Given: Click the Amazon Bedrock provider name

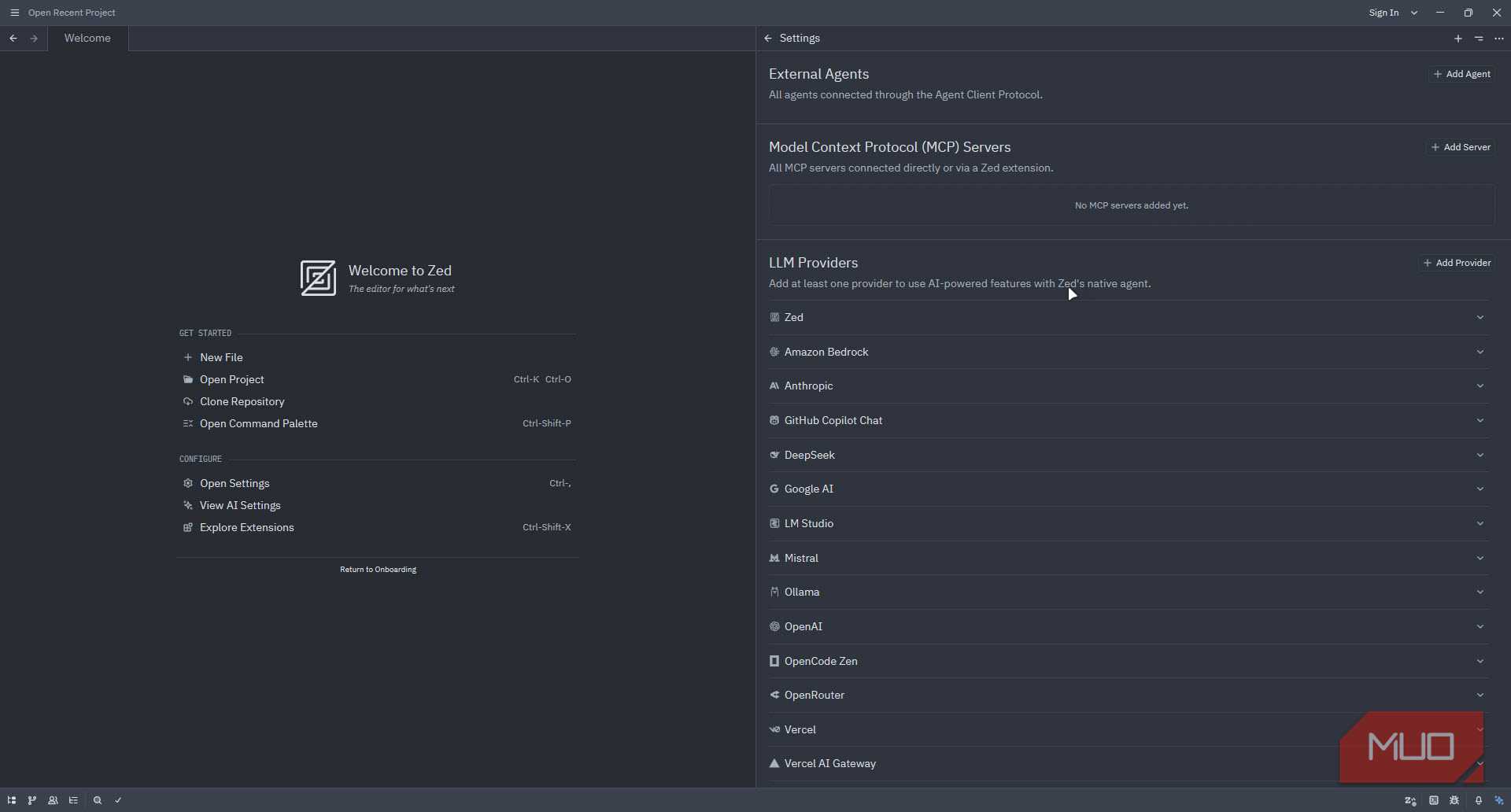Looking at the screenshot, I should click(826, 352).
